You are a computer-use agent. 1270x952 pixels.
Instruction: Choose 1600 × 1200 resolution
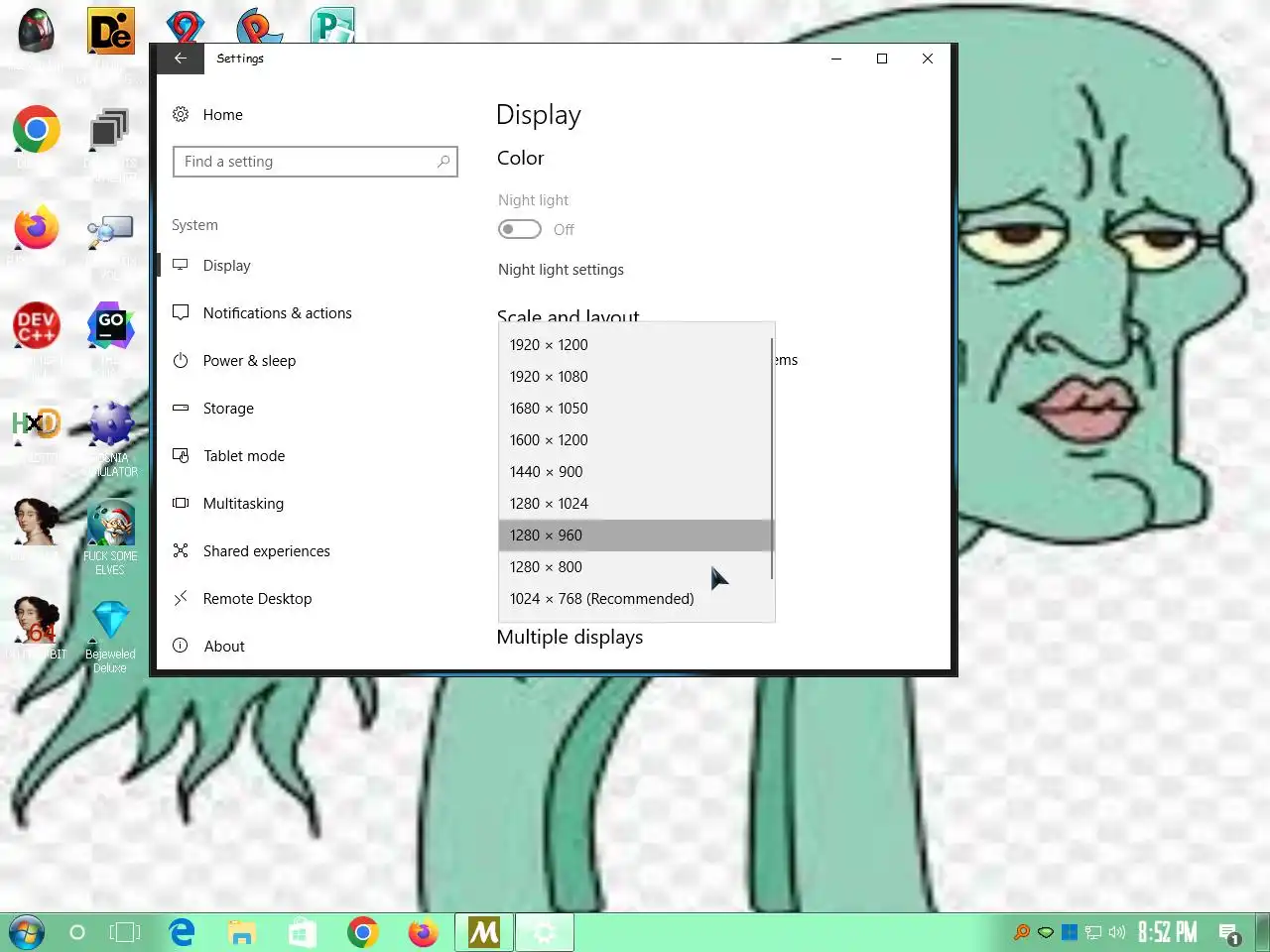pyautogui.click(x=635, y=440)
